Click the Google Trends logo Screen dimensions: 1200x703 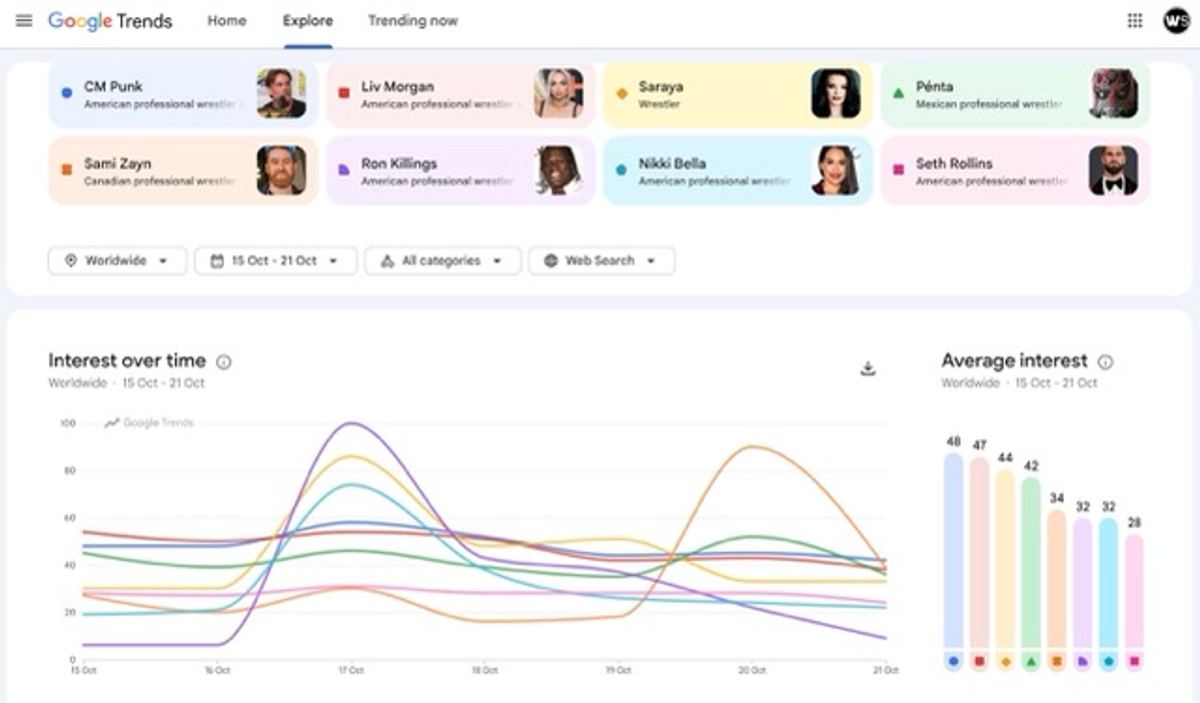point(110,21)
